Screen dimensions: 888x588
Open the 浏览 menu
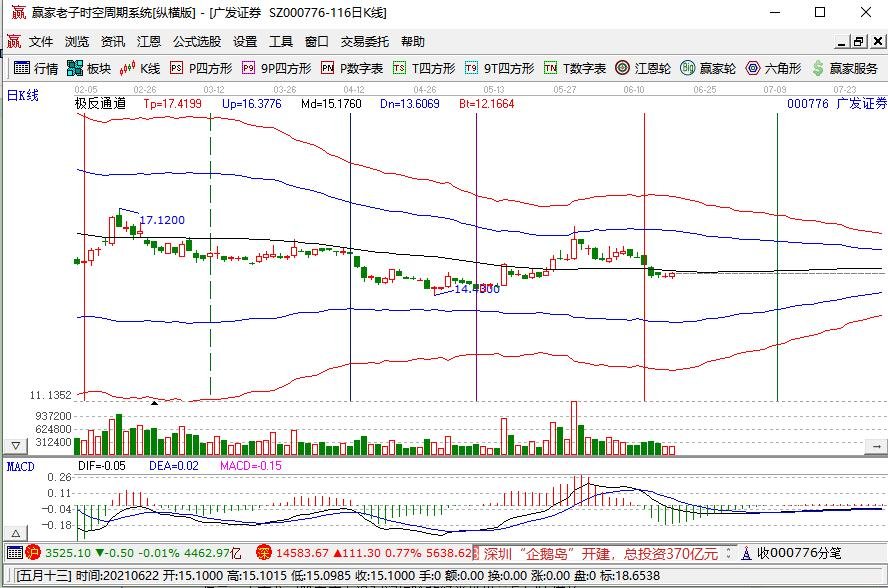(77, 41)
